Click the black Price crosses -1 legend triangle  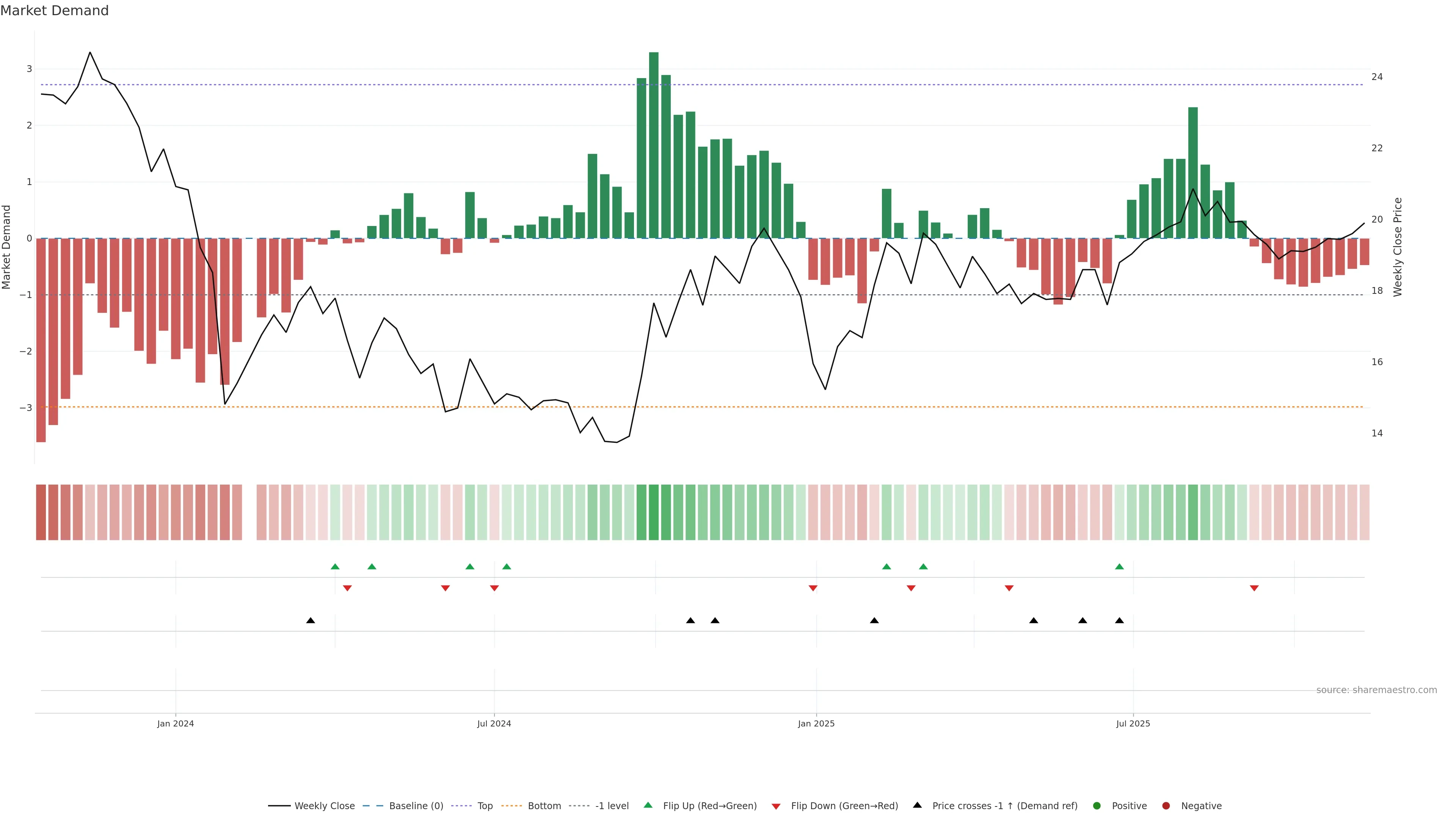pyautogui.click(x=917, y=805)
